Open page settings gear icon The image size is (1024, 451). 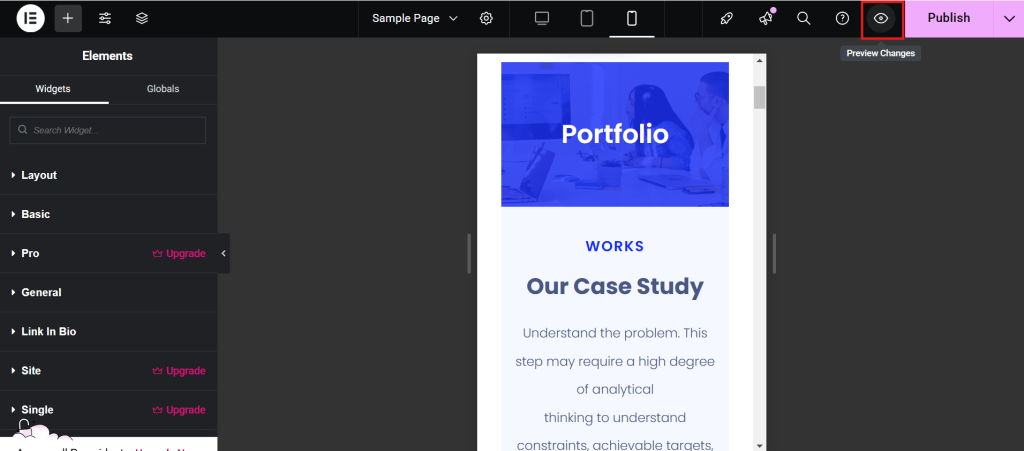(486, 18)
